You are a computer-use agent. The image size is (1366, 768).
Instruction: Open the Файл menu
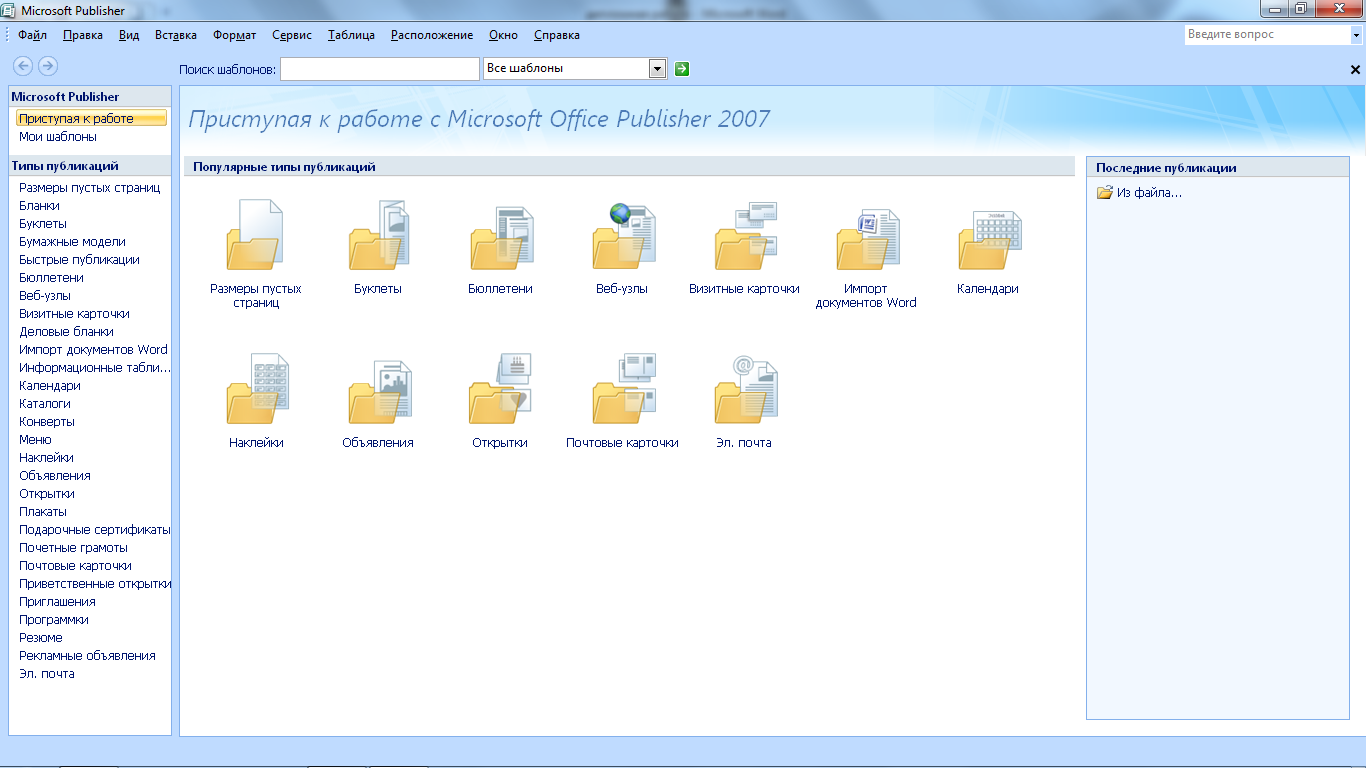[x=32, y=35]
